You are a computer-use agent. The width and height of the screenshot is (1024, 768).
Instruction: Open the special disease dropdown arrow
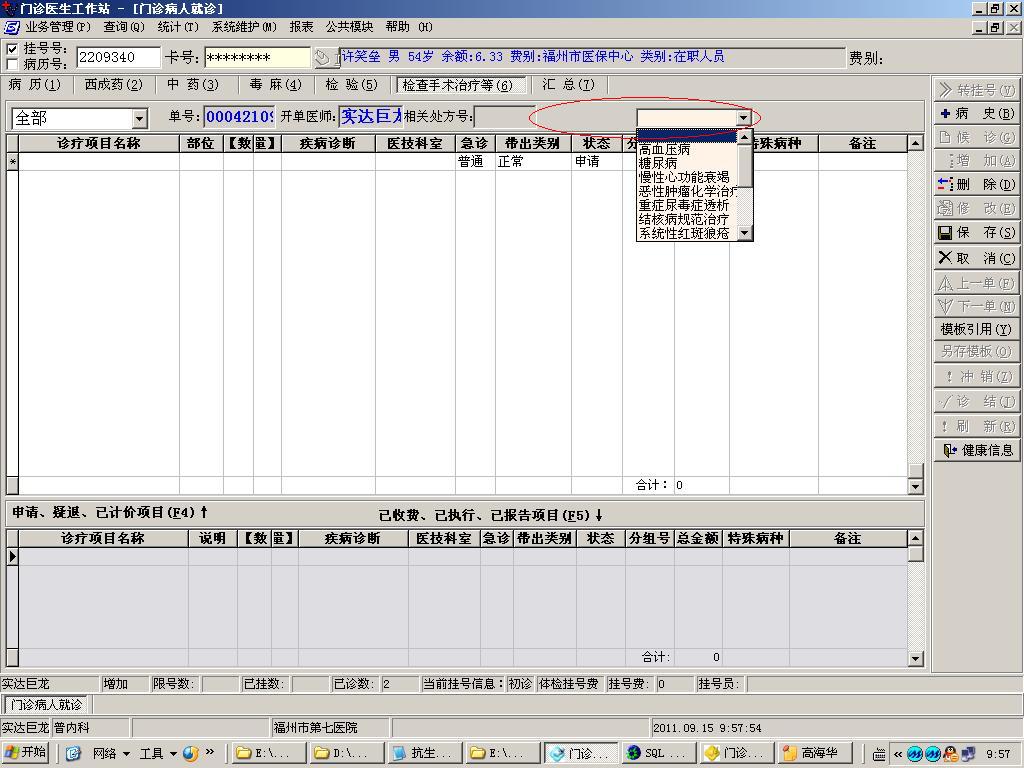pos(743,118)
